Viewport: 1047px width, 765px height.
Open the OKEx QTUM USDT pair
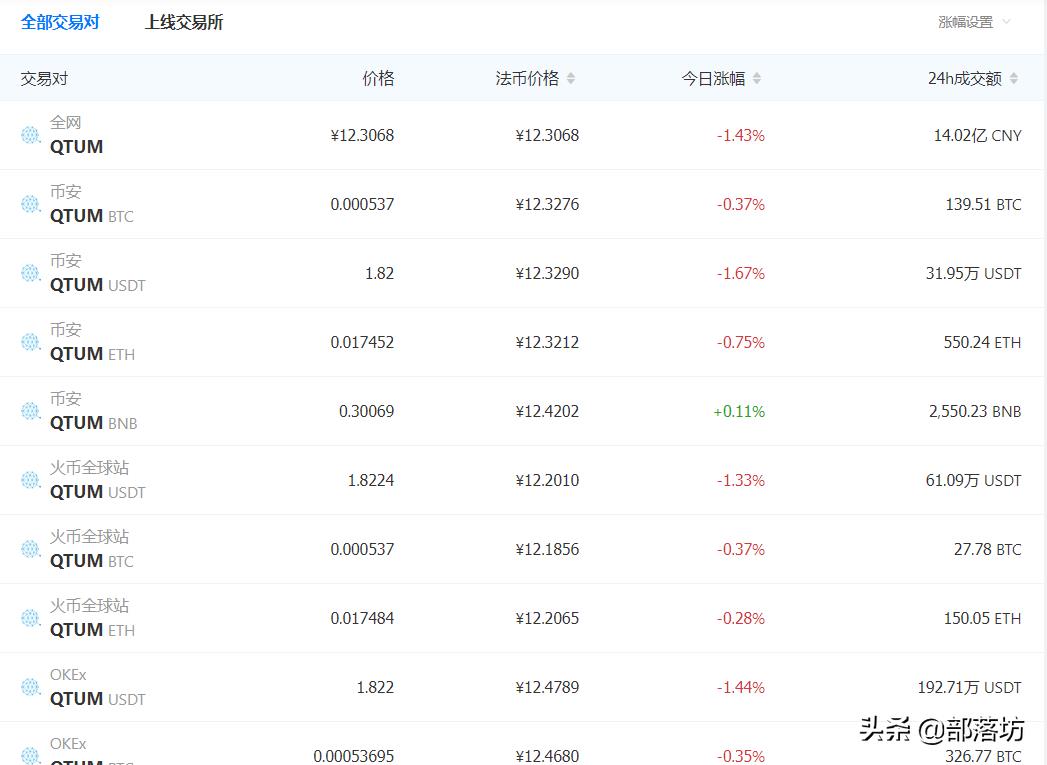tap(97, 687)
